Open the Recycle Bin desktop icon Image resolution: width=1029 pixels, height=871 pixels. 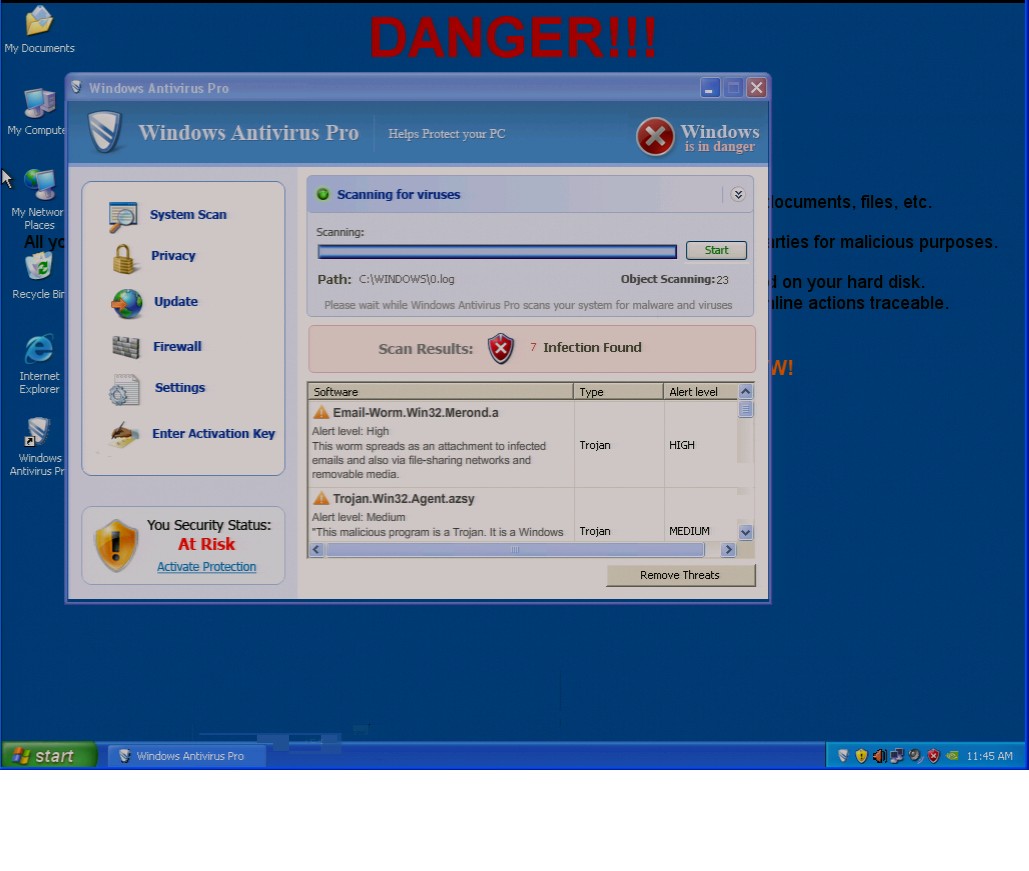(39, 267)
